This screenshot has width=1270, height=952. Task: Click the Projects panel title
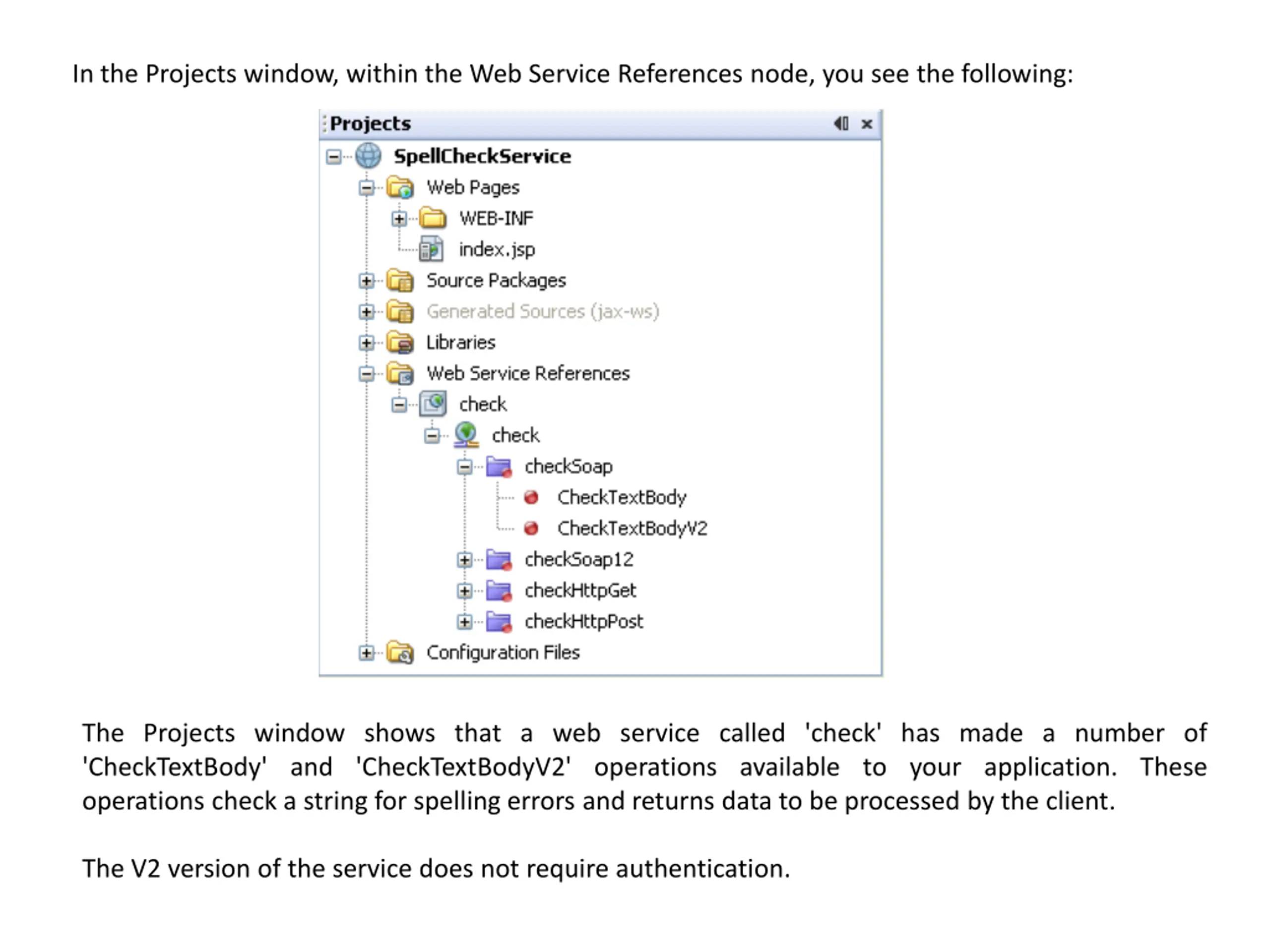tap(370, 123)
